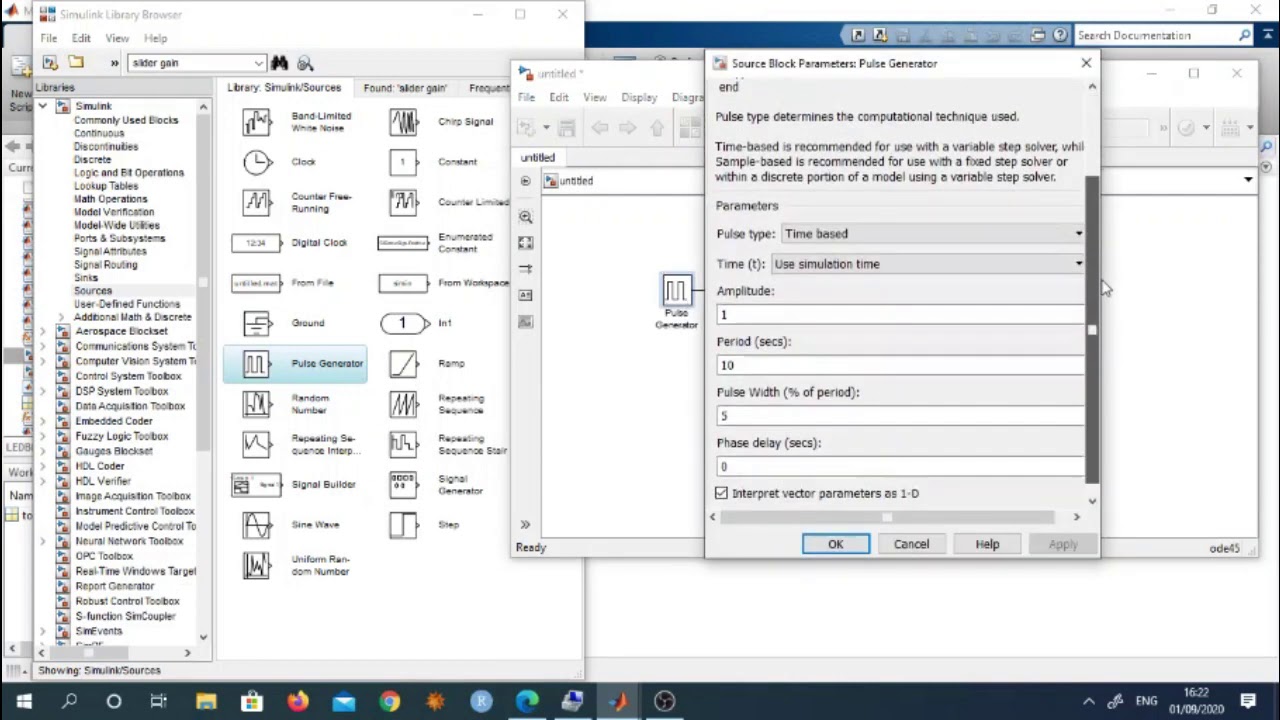Screen dimensions: 1280x720
Task: Open Chrome from the taskbar
Action: 390,701
